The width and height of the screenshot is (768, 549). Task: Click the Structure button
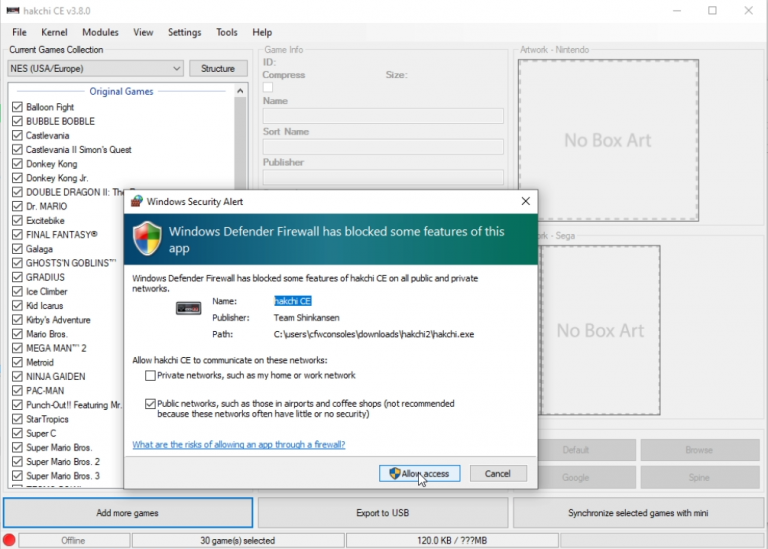[x=218, y=69]
